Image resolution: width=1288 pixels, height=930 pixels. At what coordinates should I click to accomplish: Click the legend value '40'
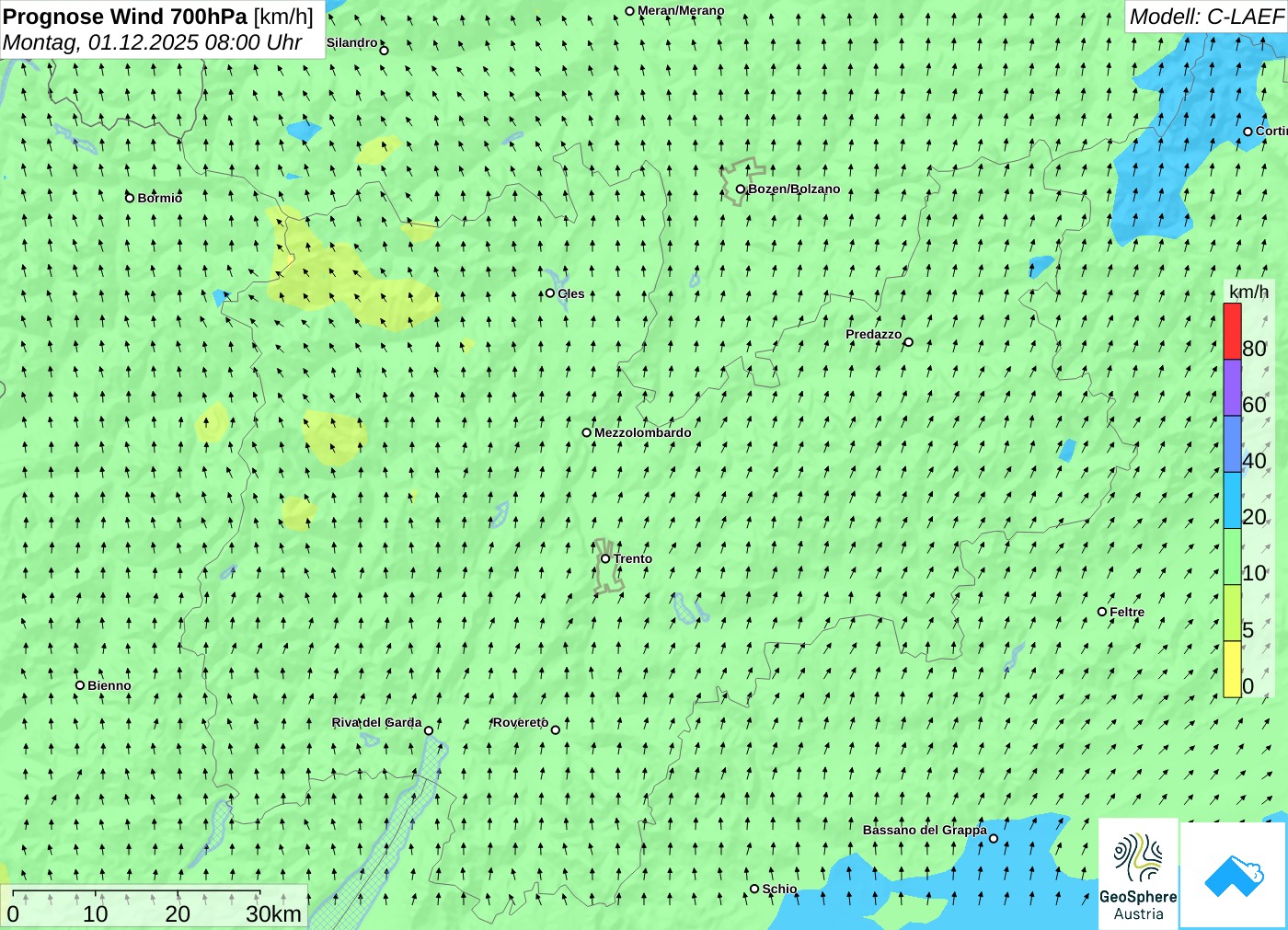1254,461
